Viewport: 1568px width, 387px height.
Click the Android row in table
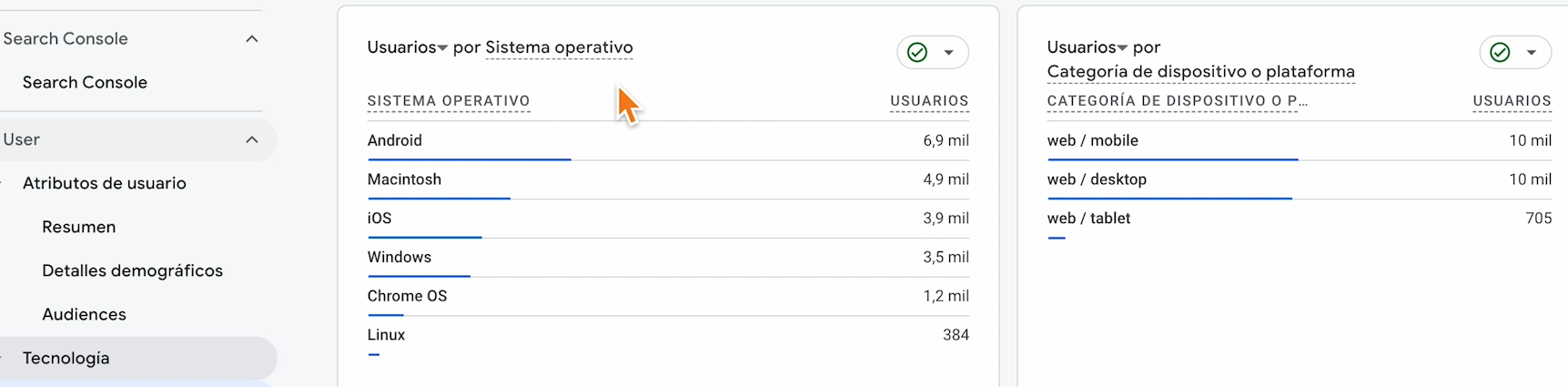(395, 140)
